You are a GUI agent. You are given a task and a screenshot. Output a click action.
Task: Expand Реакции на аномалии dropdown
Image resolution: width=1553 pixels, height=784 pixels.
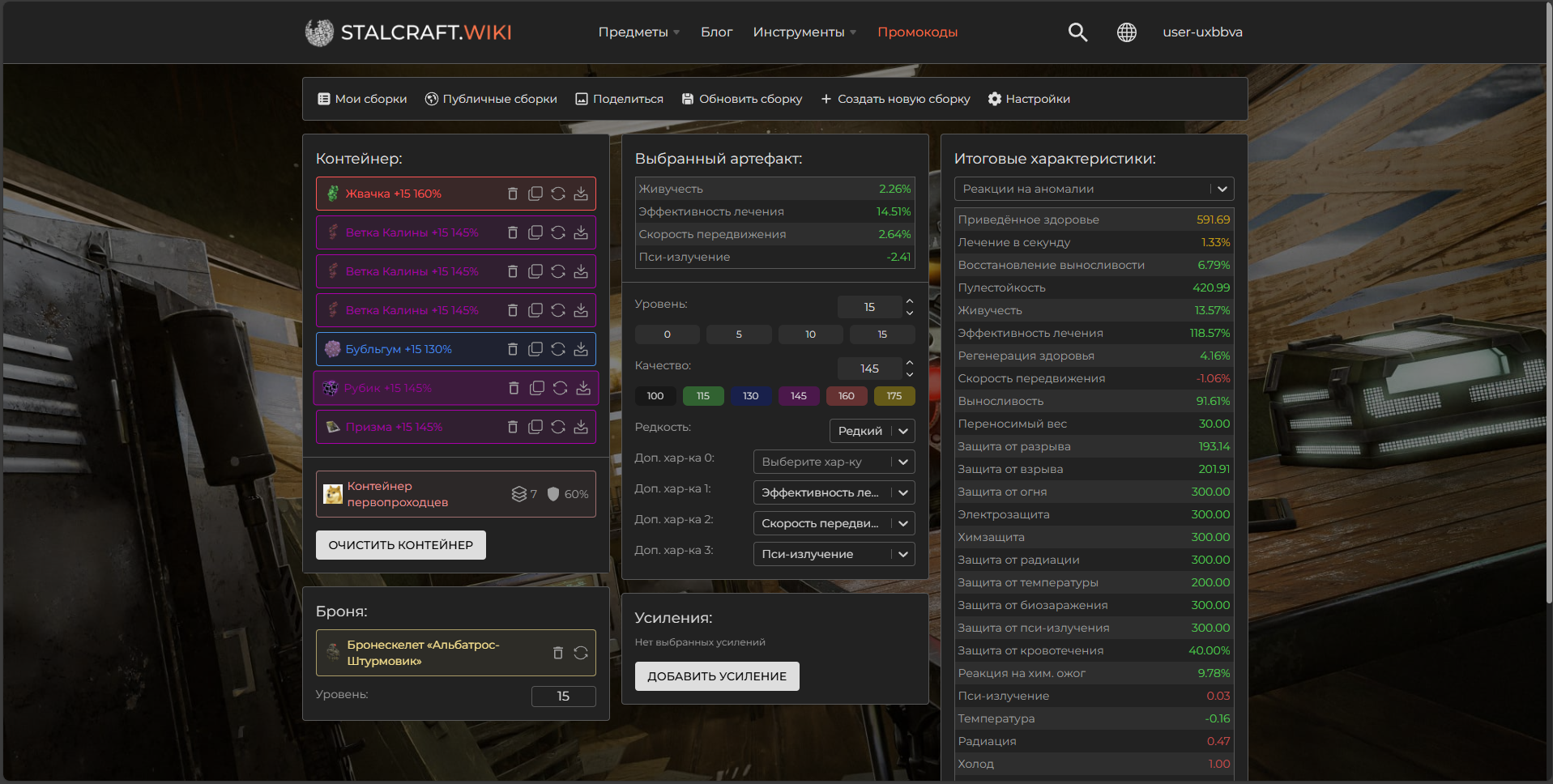tap(1094, 189)
